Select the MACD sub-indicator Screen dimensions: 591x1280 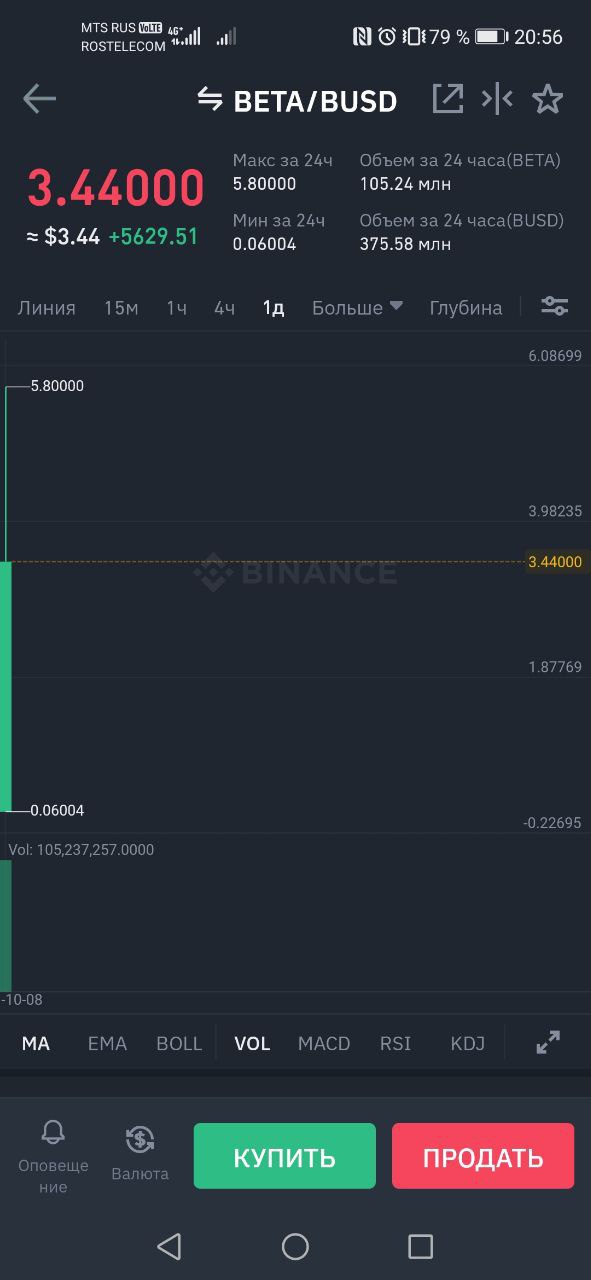(x=324, y=1043)
